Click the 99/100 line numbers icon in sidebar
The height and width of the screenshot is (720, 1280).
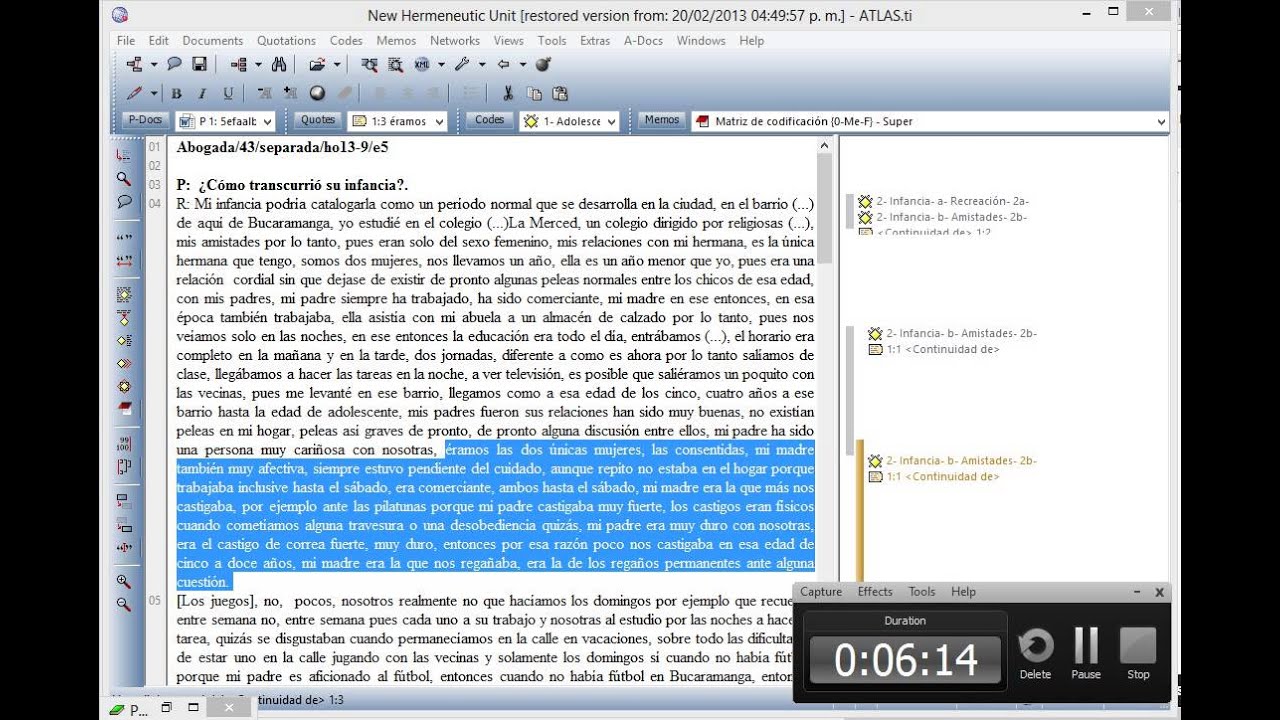[x=124, y=444]
